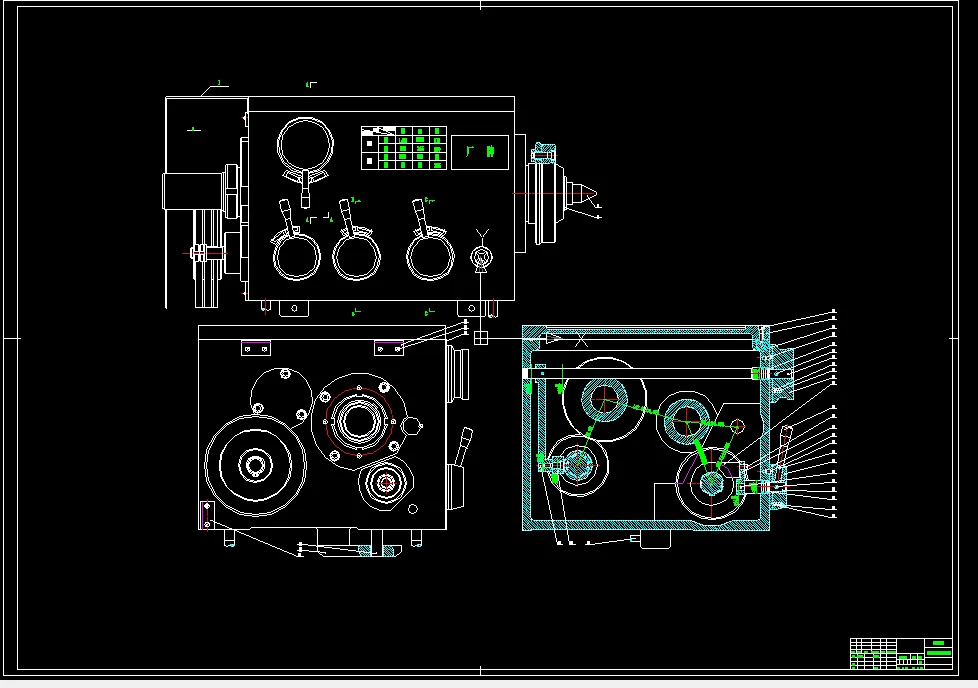Viewport: 978px width, 688px height.
Task: Select the speed table grid on the front panel
Action: pos(404,148)
